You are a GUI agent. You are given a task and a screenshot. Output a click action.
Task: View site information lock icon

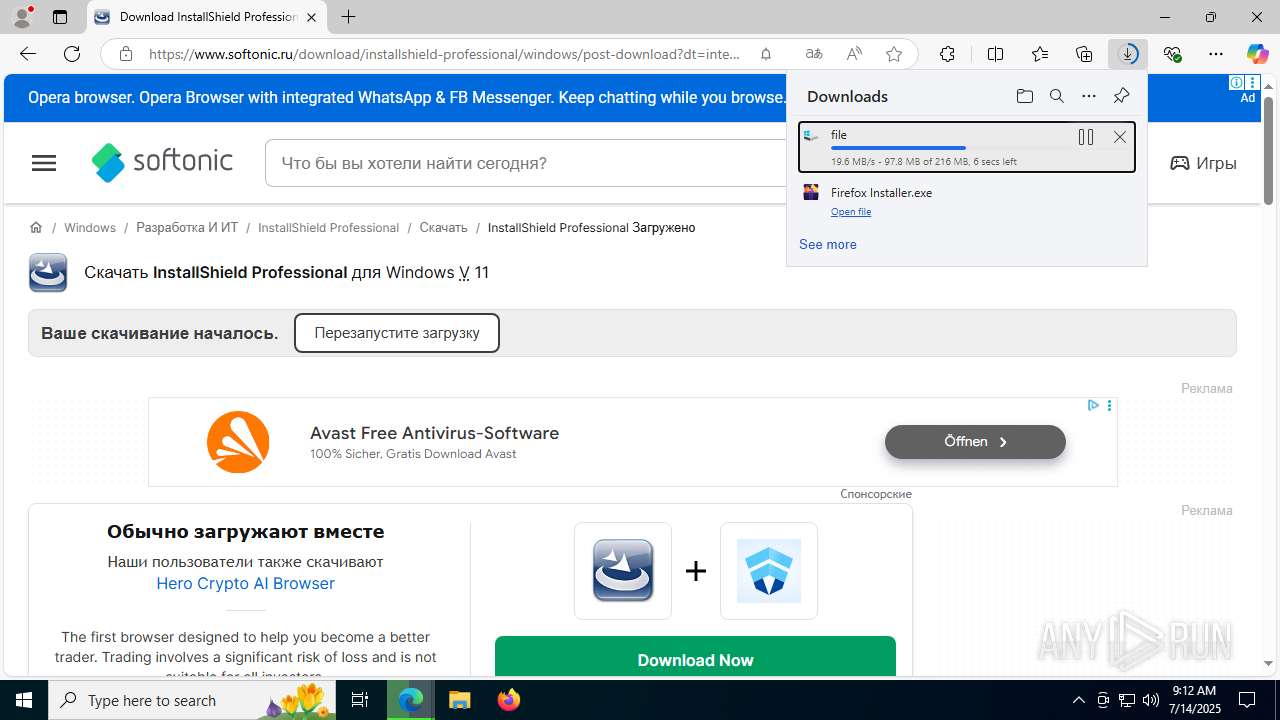(x=126, y=54)
